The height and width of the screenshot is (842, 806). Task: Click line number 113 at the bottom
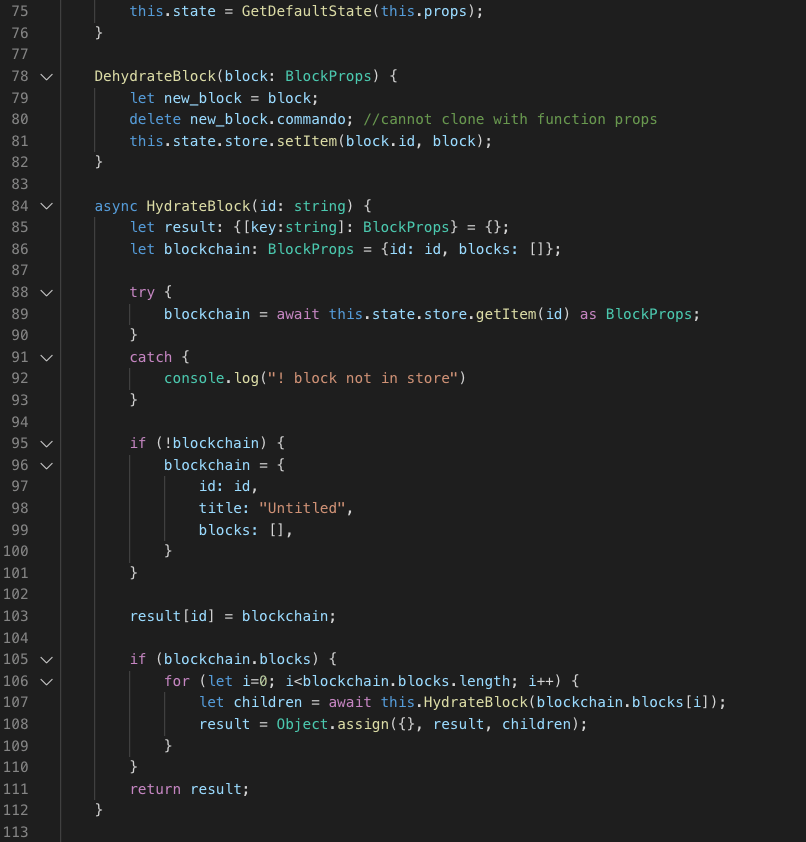pos(19,831)
